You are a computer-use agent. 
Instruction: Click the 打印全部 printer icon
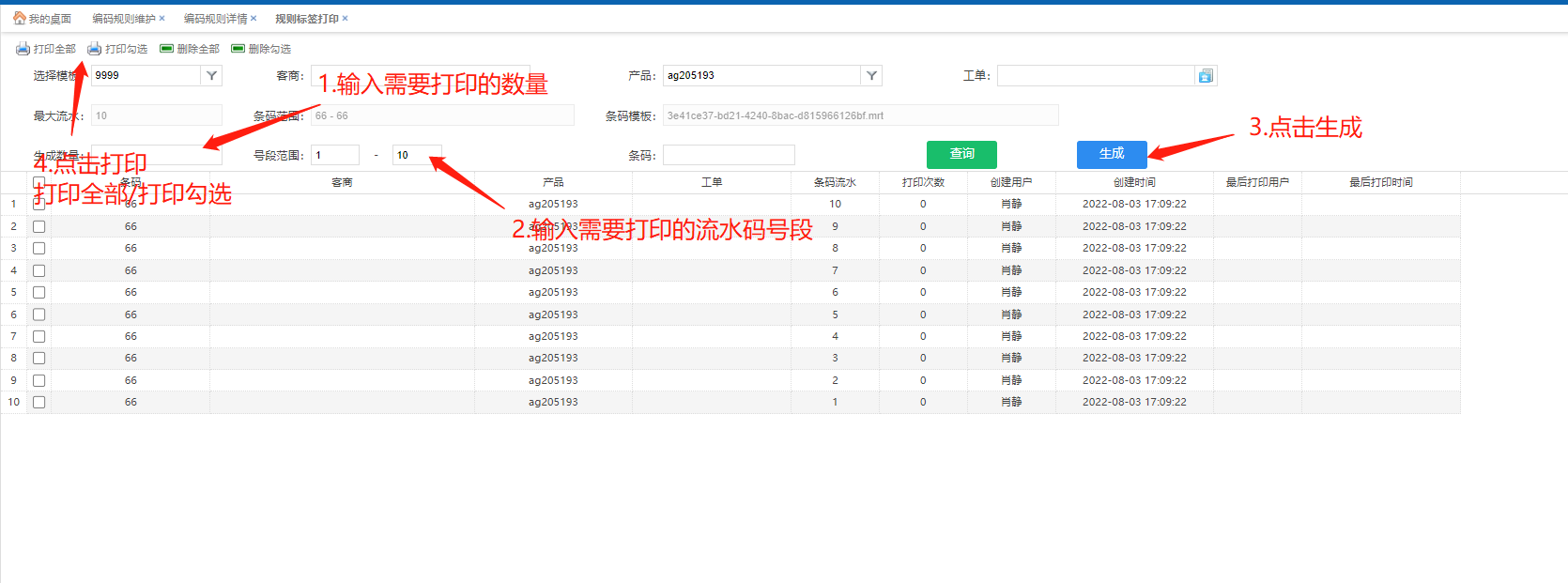tap(23, 49)
